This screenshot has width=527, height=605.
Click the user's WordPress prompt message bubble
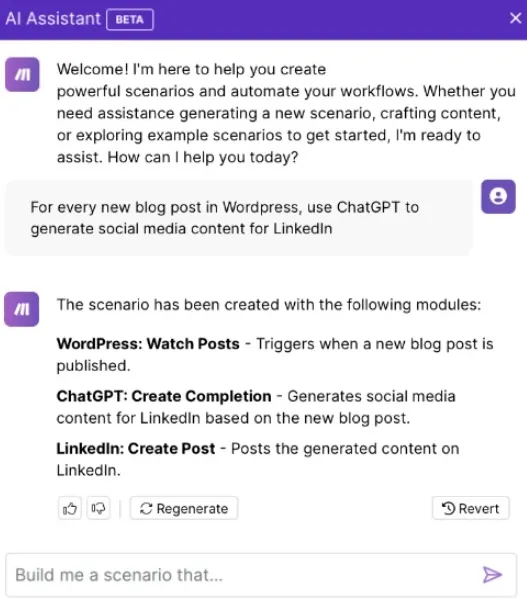[x=239, y=218]
